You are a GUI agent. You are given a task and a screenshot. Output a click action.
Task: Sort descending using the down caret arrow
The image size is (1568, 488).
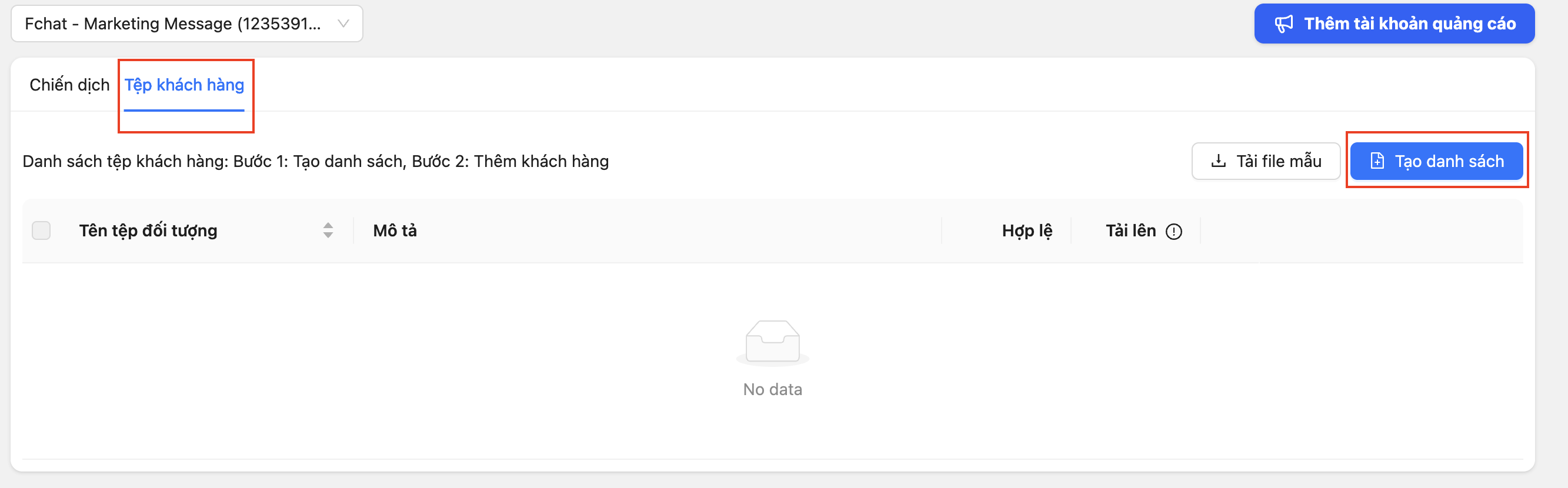point(328,235)
